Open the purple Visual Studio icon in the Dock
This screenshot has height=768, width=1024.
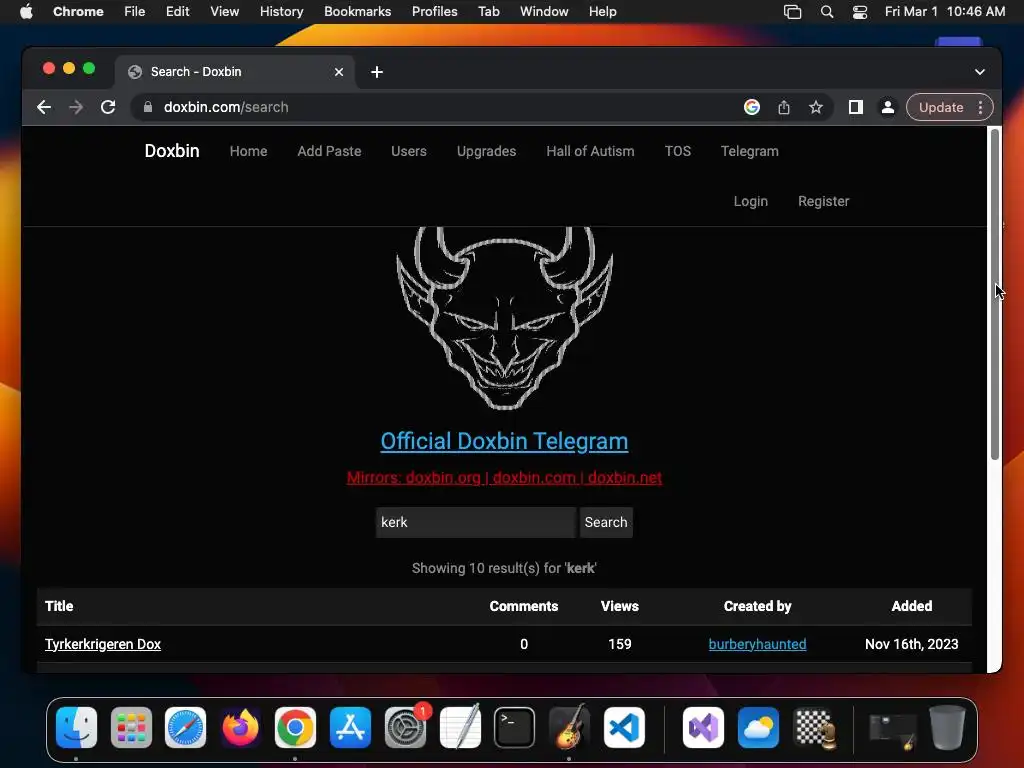tap(703, 728)
